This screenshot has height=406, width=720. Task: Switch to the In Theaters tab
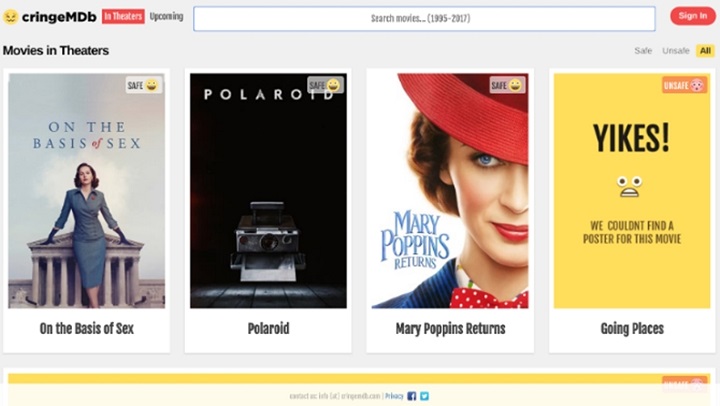coord(123,17)
